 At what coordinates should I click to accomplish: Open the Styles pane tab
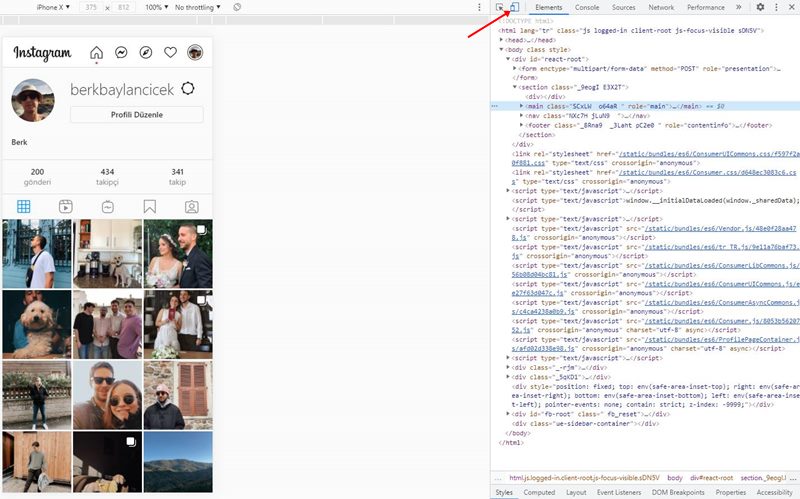tap(504, 492)
